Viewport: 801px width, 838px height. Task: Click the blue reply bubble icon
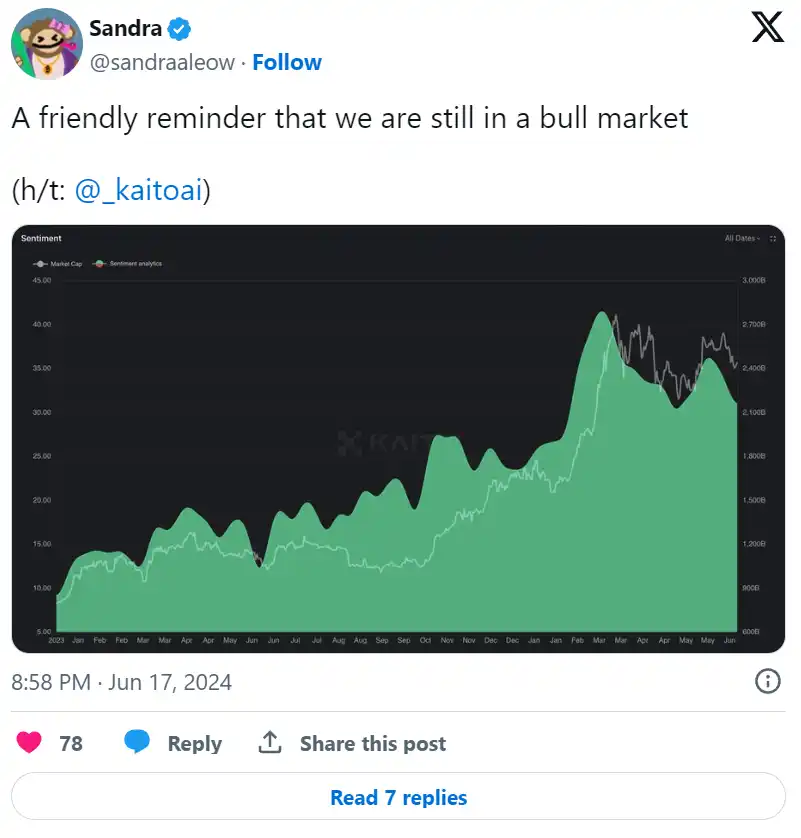pos(137,743)
